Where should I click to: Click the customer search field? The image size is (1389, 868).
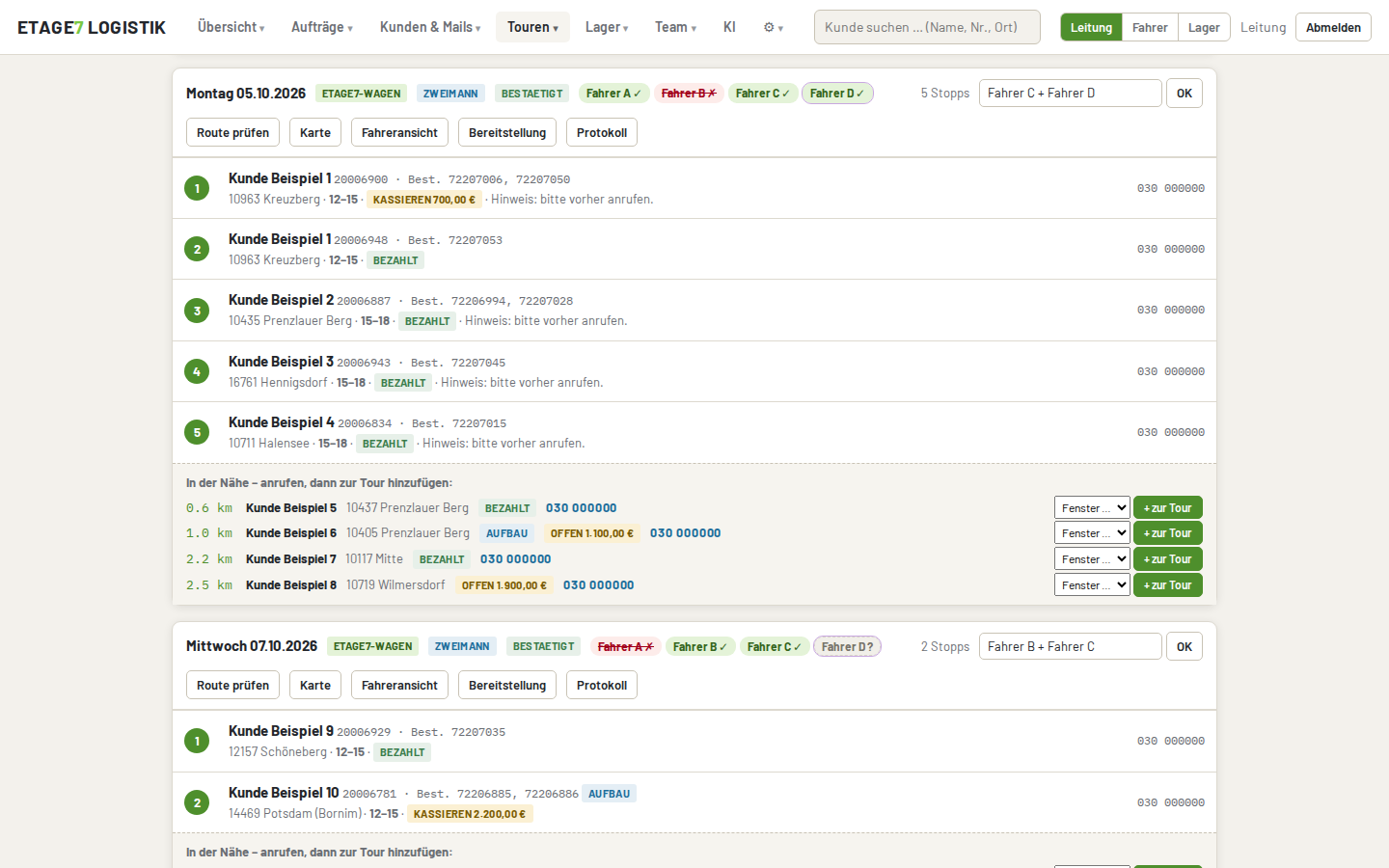pos(927,27)
